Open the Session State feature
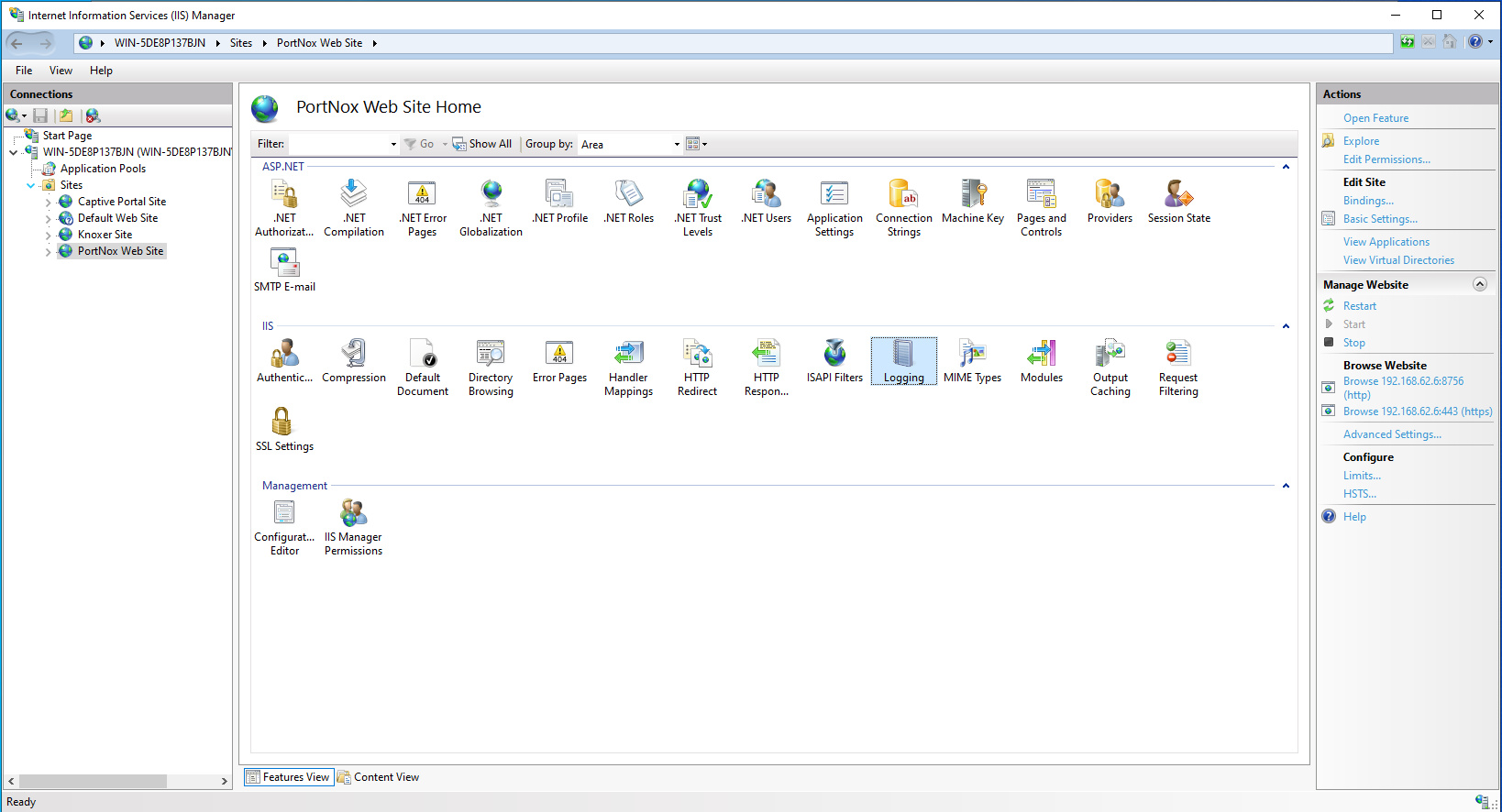Screen dimensions: 1502x812 [1179, 202]
